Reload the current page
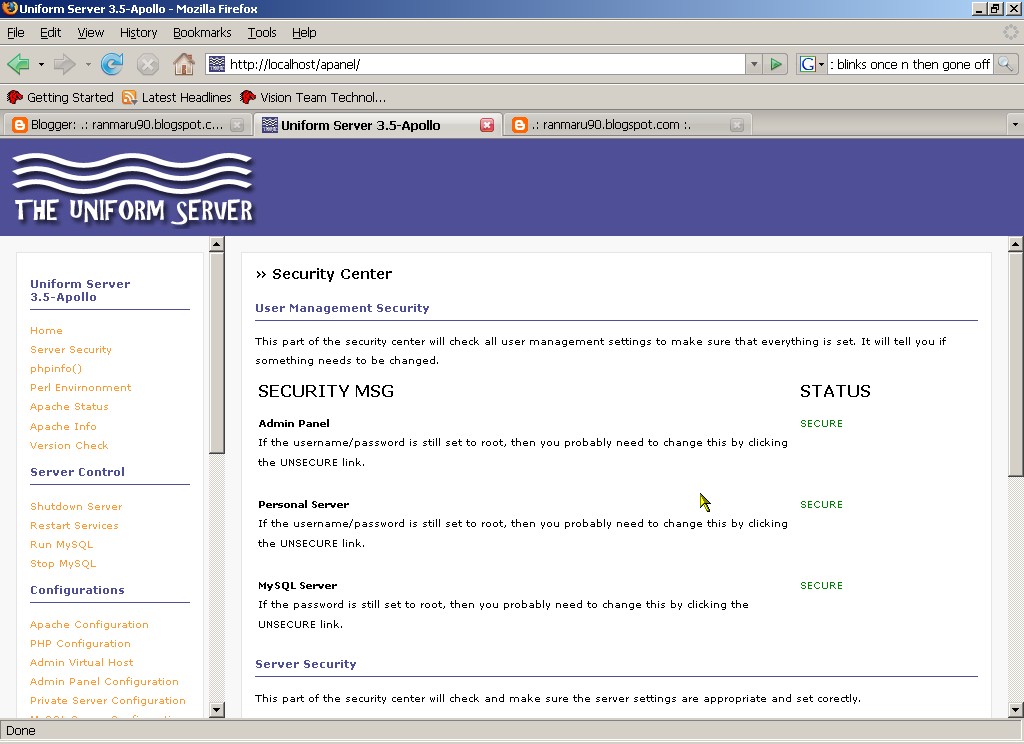This screenshot has width=1024, height=744. click(112, 64)
